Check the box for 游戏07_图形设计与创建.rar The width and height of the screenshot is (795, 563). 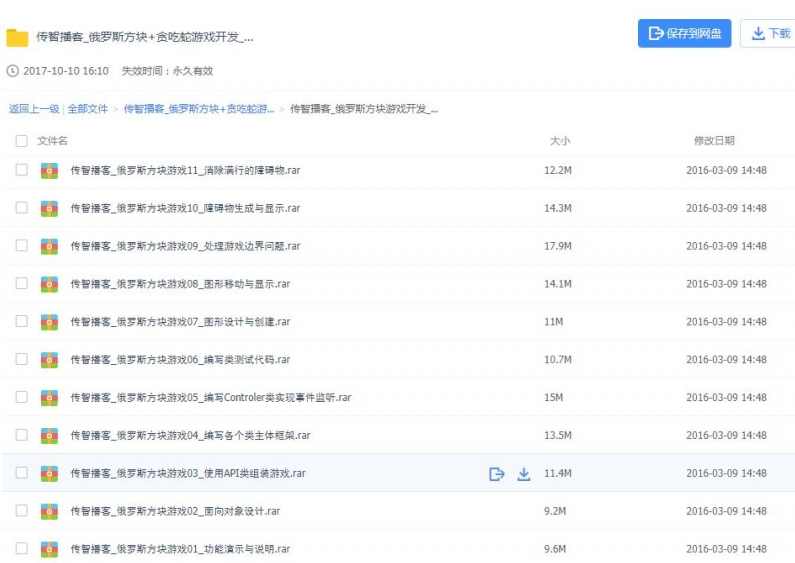click(x=21, y=321)
